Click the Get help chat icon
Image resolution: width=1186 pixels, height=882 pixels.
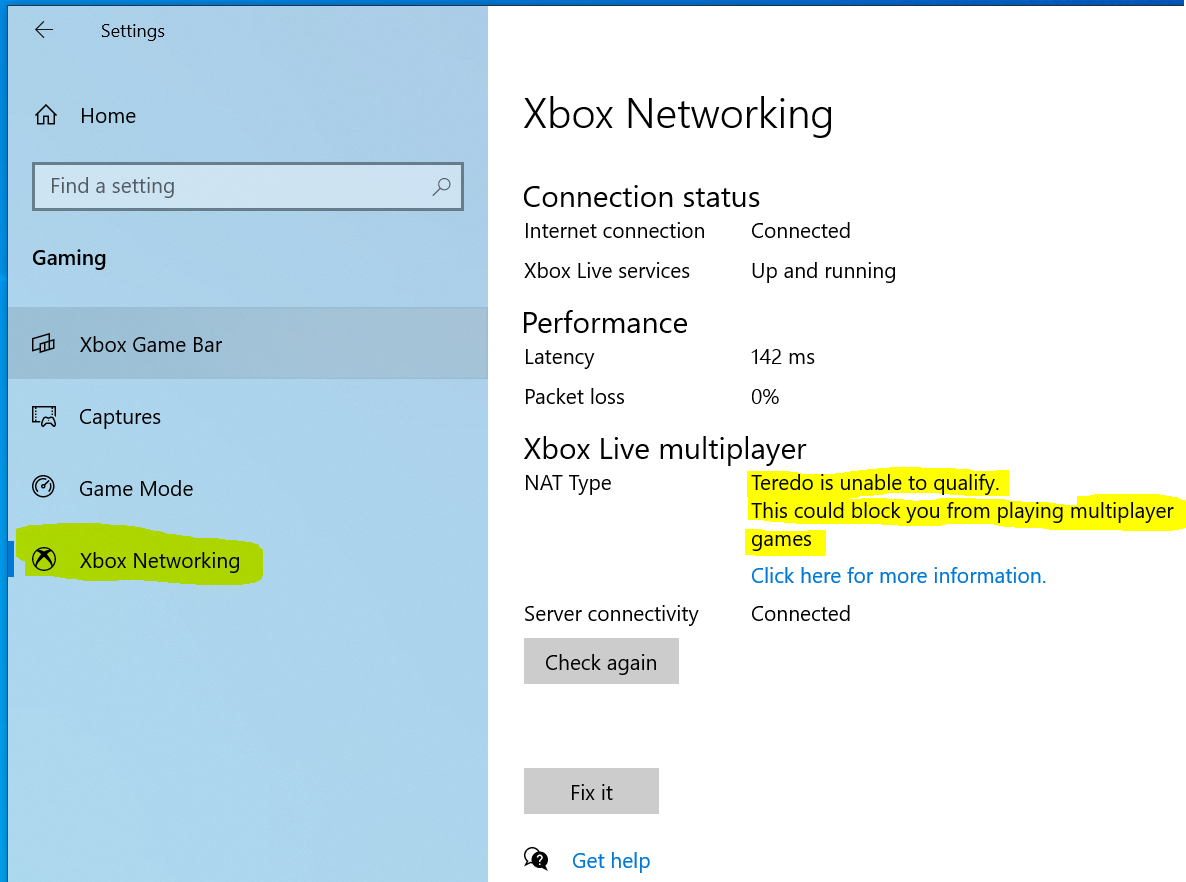pos(536,859)
